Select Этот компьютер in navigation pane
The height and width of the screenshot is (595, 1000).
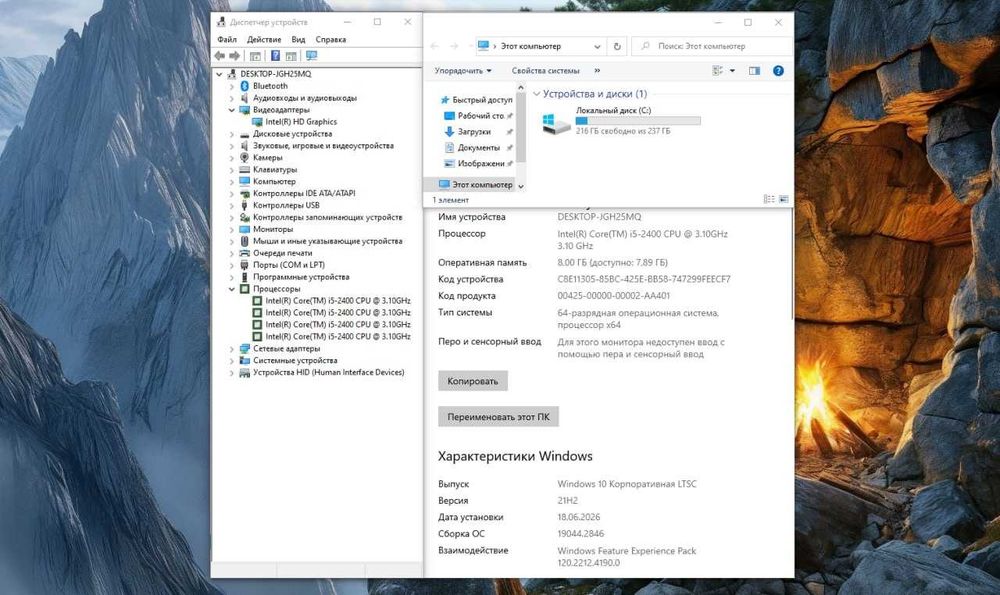coord(475,184)
